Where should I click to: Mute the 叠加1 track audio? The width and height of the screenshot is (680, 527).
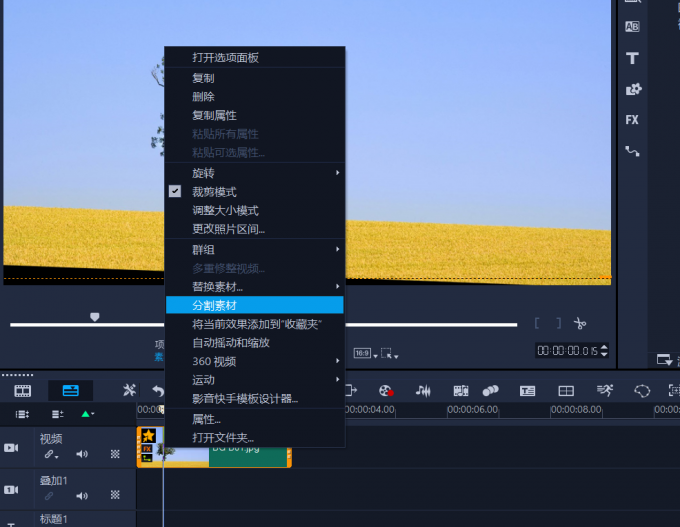82,495
